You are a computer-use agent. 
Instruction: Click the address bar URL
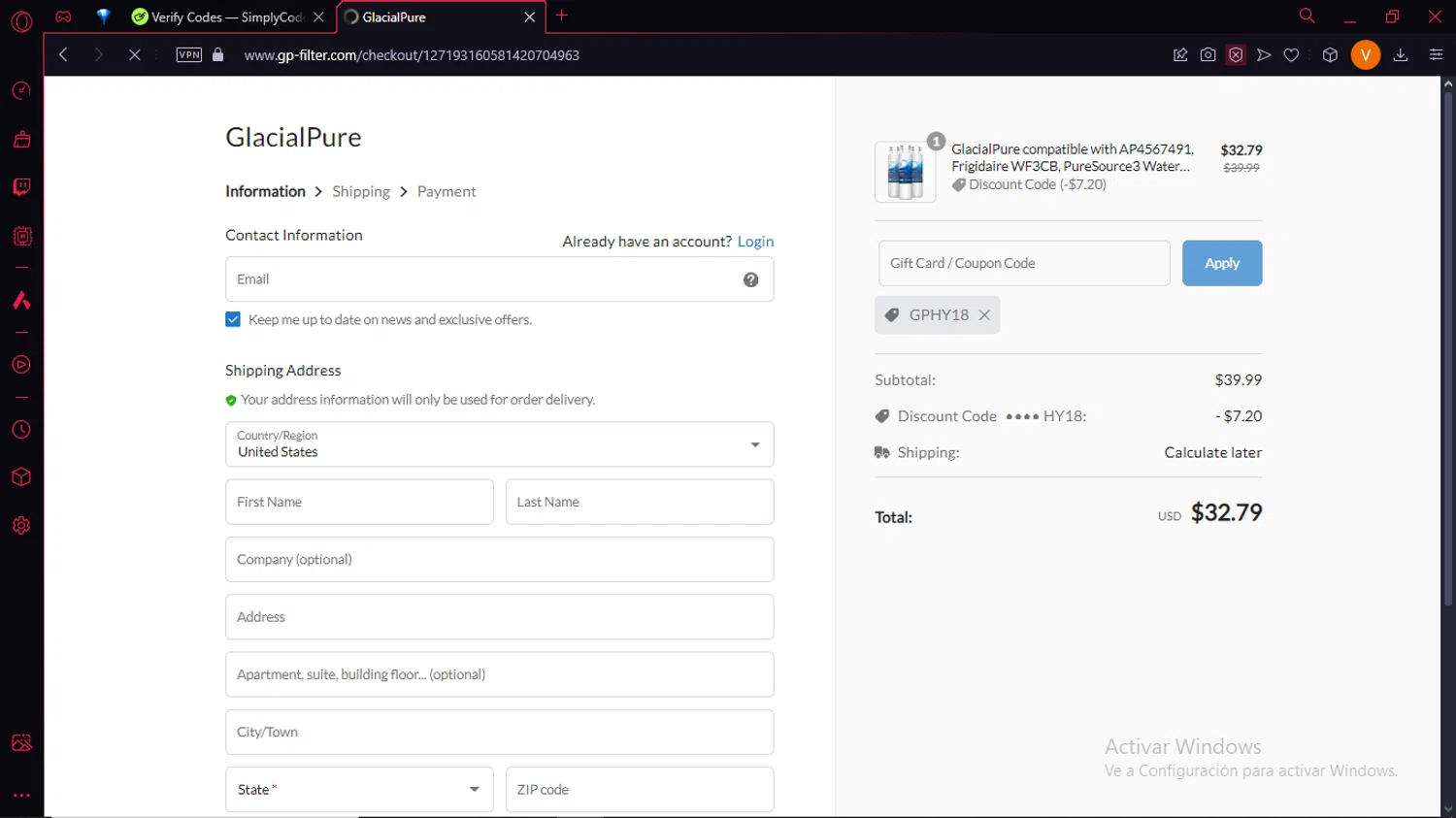tap(412, 55)
